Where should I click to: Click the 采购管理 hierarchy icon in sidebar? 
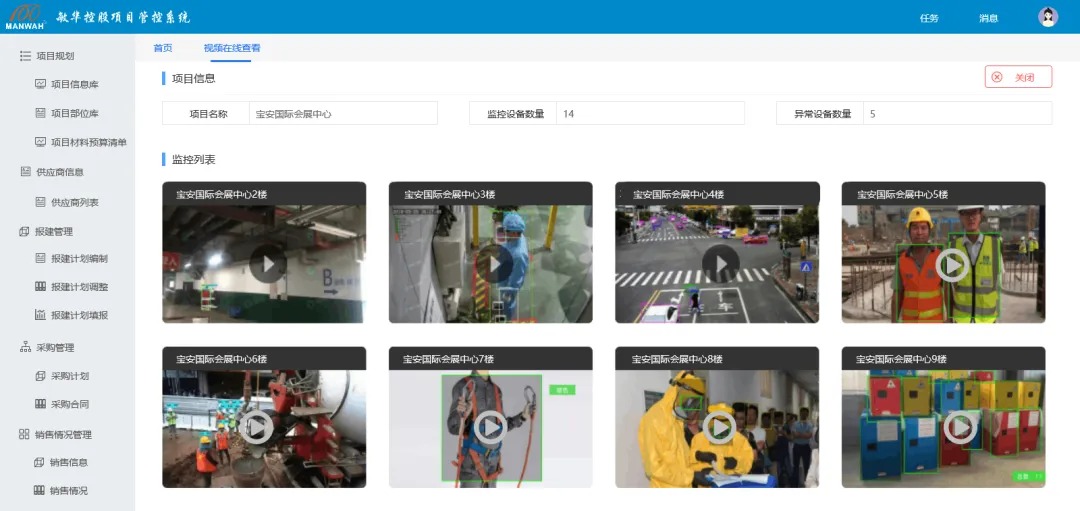click(25, 348)
